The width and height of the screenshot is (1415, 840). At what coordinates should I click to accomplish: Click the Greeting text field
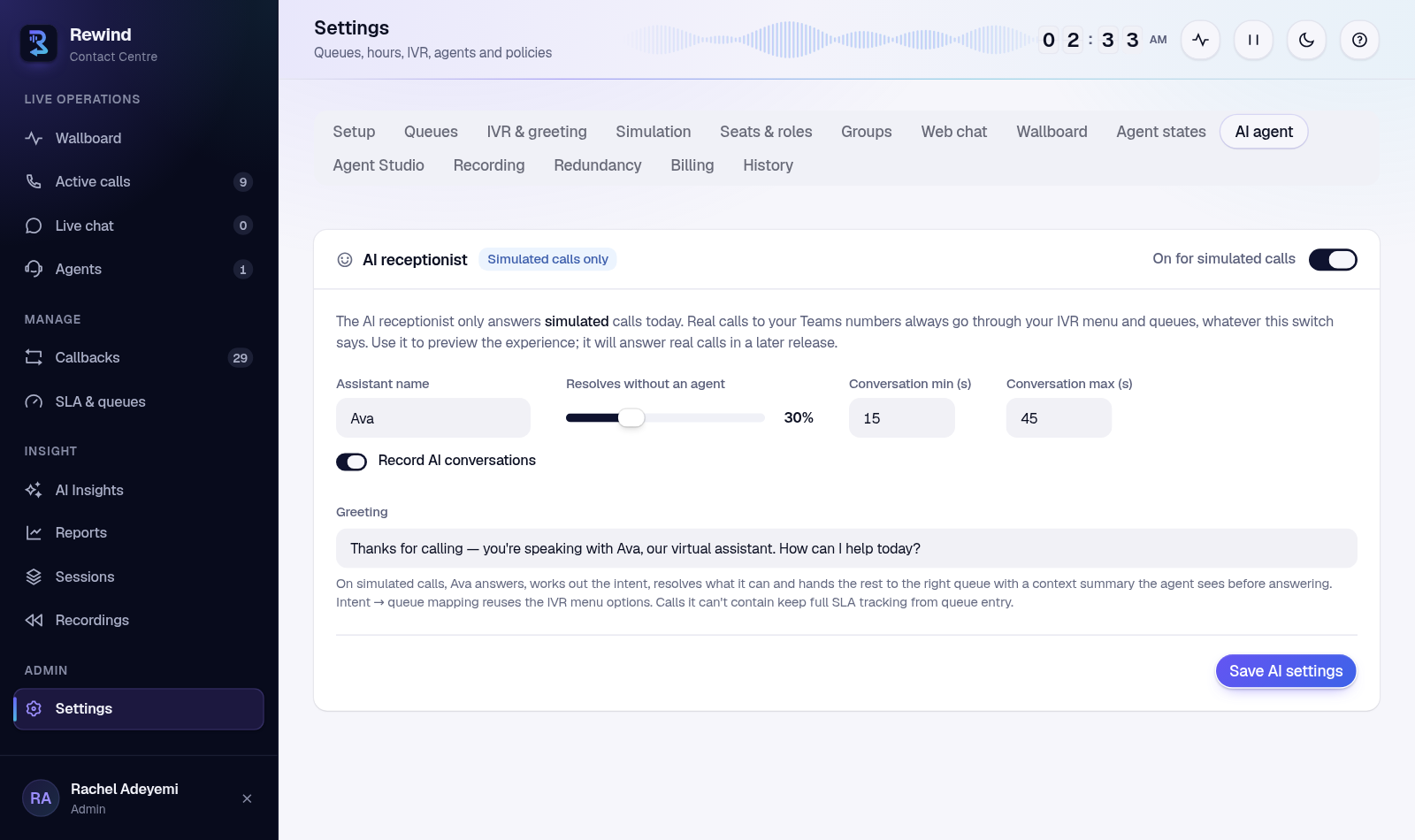tap(846, 548)
